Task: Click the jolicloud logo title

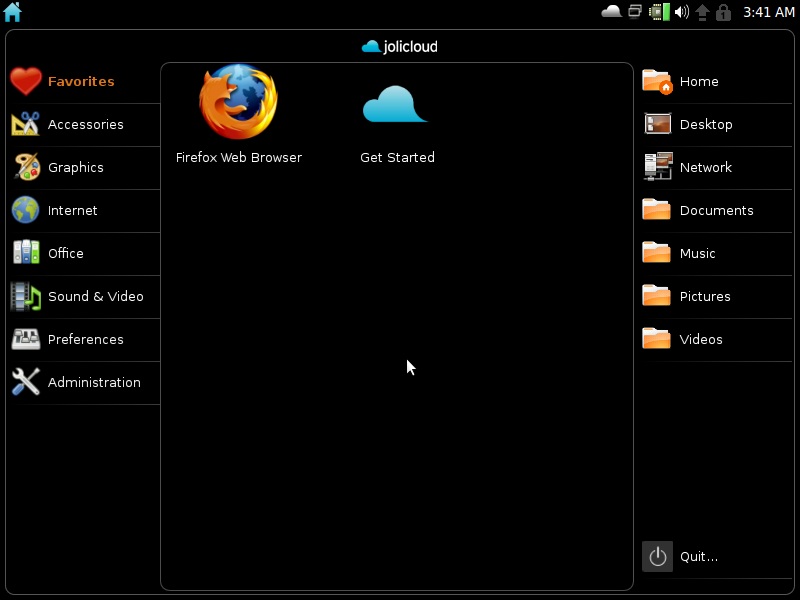Action: pyautogui.click(x=399, y=46)
